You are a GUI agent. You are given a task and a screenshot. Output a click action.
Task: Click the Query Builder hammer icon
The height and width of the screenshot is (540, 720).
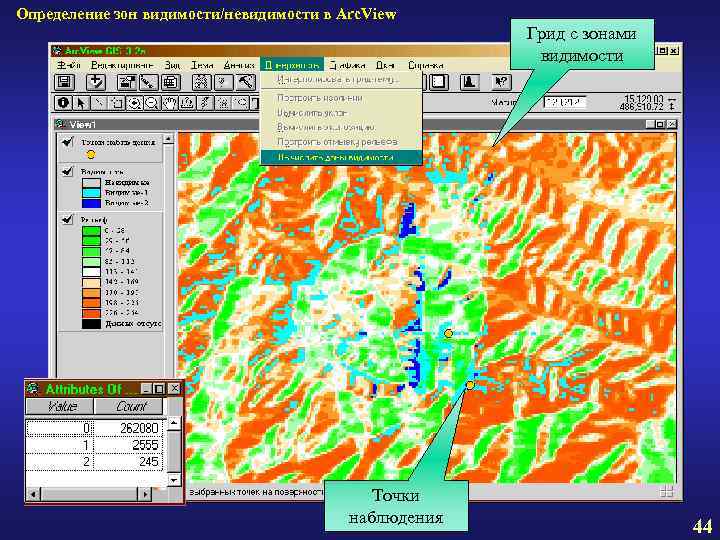click(x=245, y=83)
